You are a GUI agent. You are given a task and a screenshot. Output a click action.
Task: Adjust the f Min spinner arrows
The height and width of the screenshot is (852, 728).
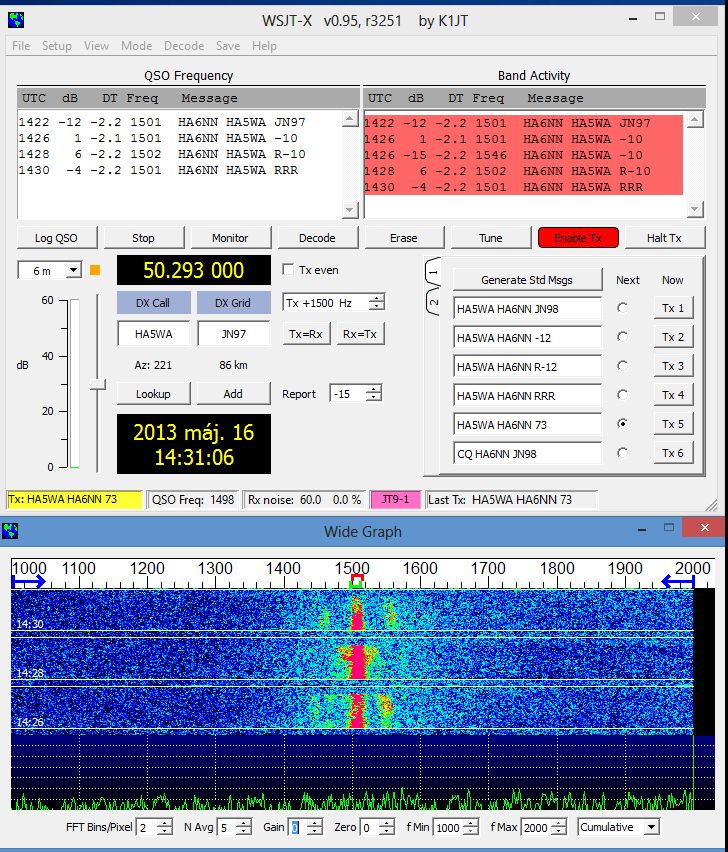tap(471, 828)
